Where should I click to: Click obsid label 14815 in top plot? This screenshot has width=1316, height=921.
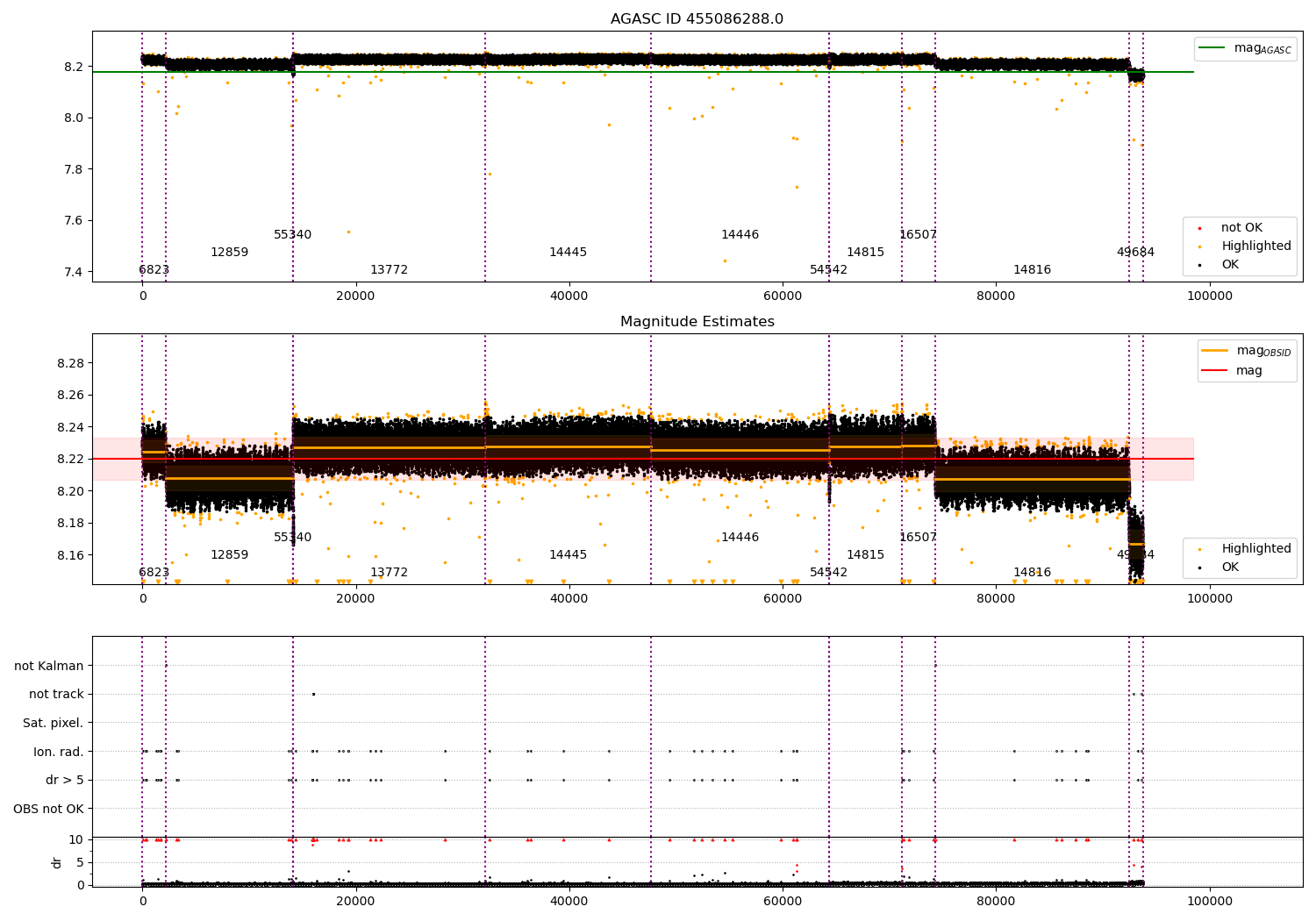865,253
